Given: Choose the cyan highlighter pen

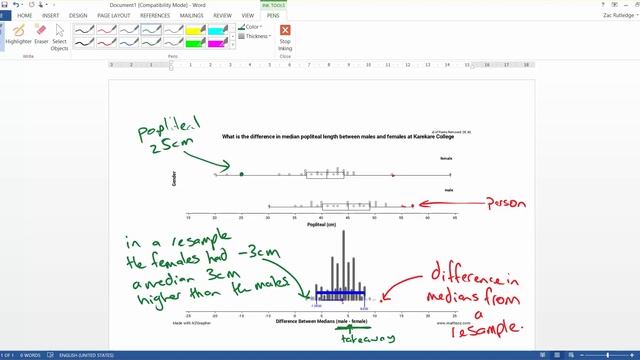Looking at the screenshot, I should (x=218, y=29).
